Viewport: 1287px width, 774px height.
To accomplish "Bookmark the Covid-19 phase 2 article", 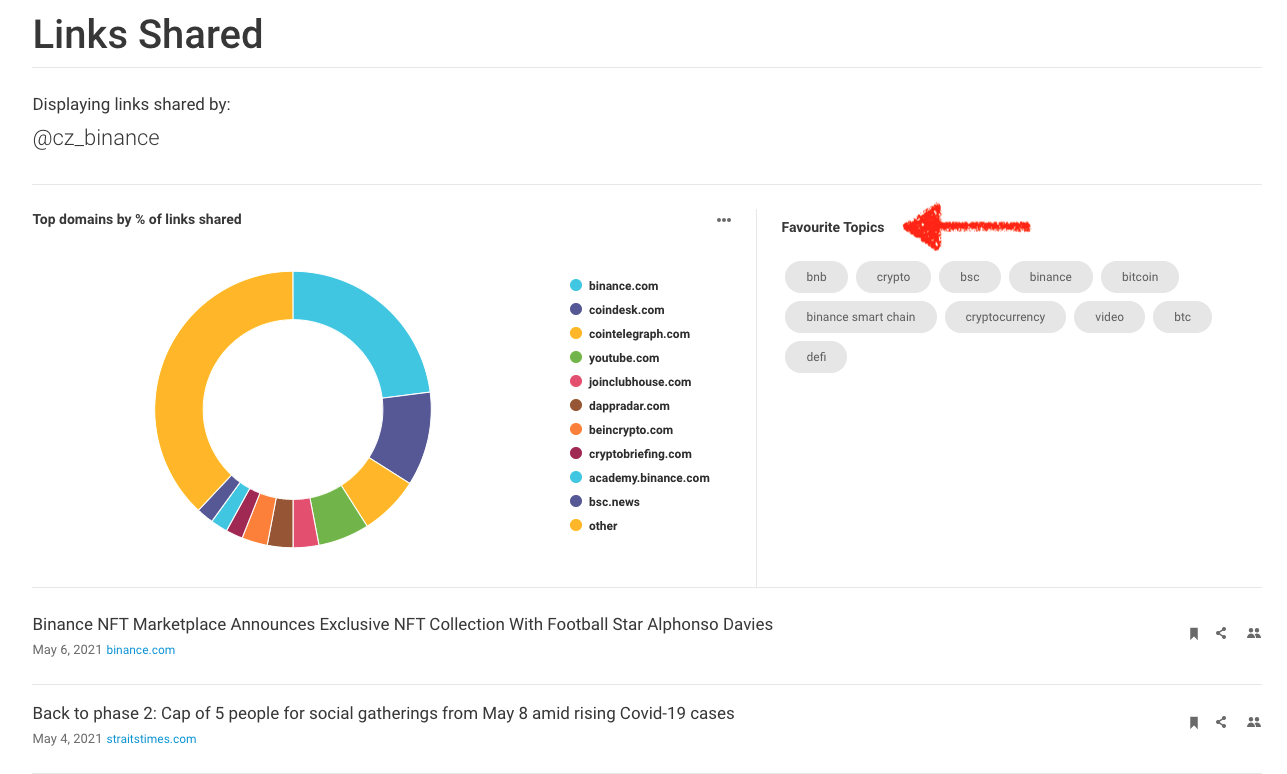I will [1193, 721].
